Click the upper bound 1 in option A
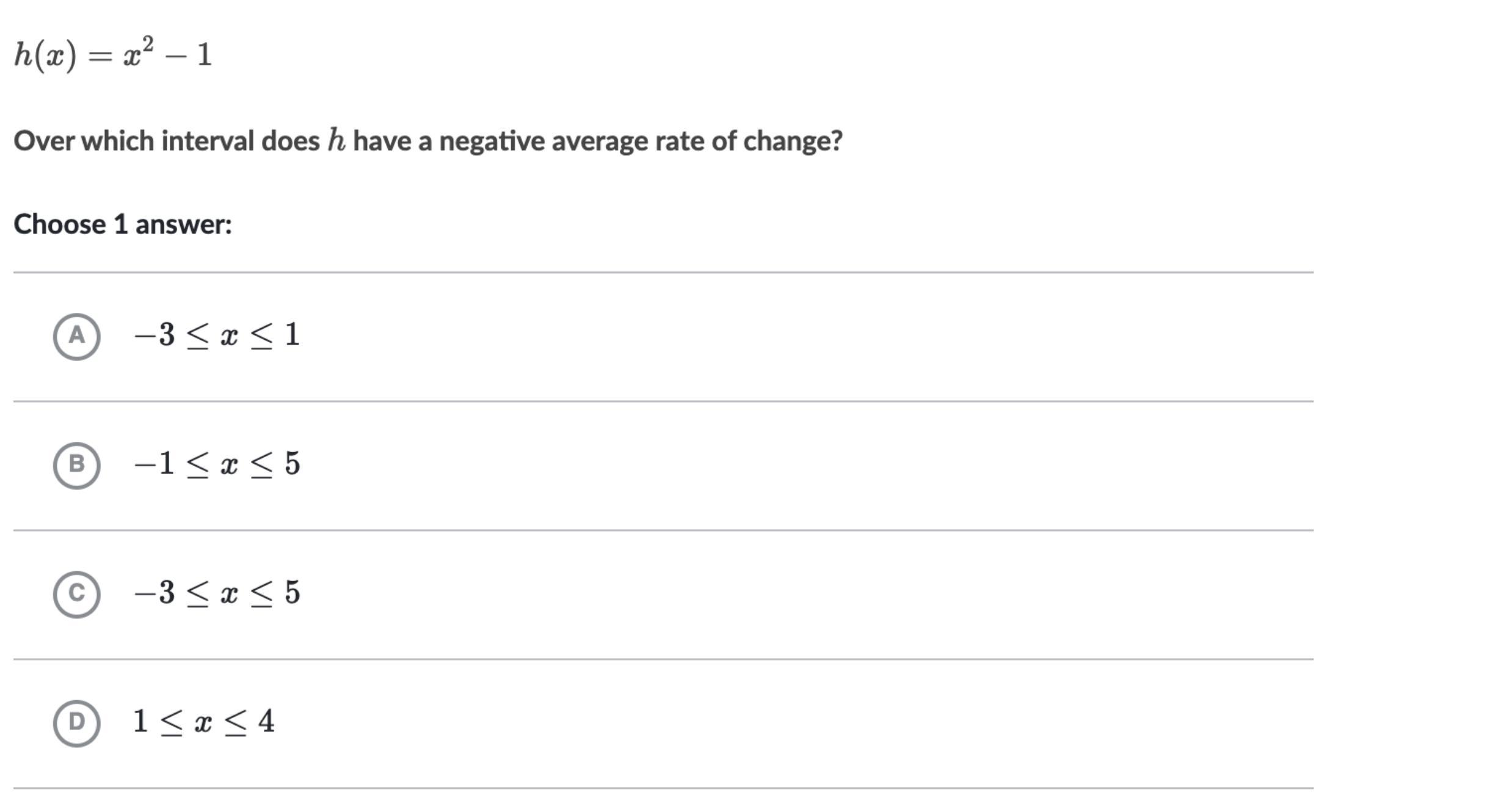The image size is (1512, 798). click(x=292, y=335)
